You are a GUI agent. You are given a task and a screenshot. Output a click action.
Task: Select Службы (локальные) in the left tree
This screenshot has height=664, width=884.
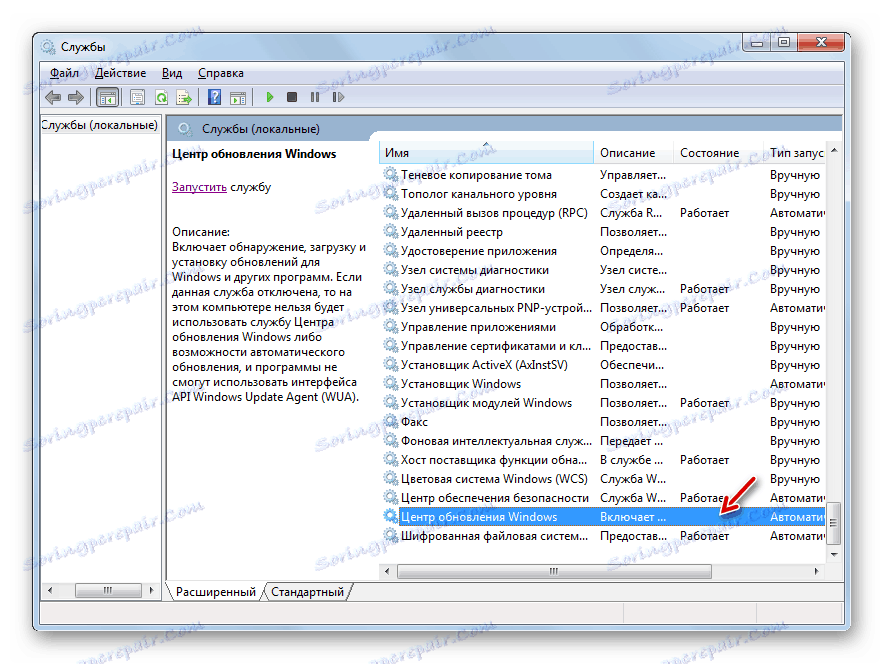click(x=99, y=125)
